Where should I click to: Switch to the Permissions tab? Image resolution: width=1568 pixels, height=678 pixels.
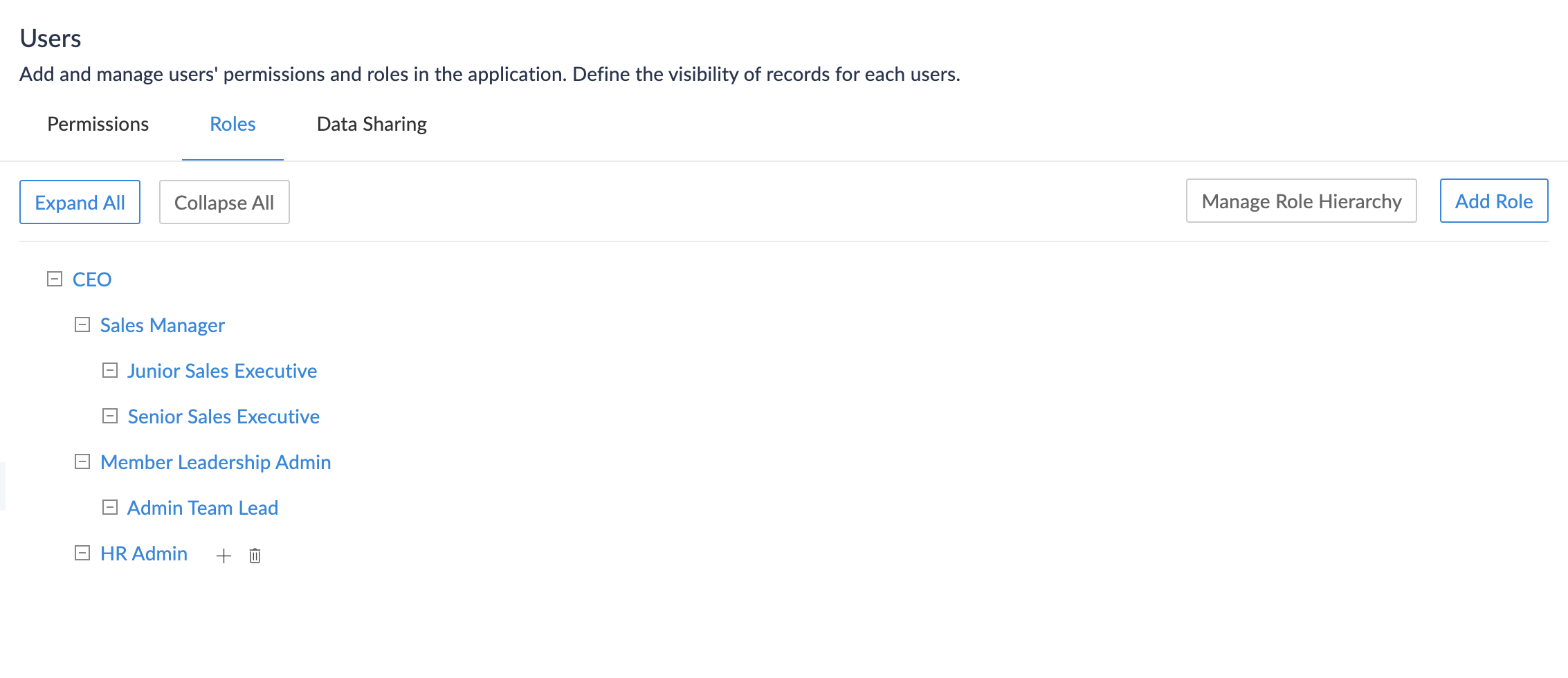click(98, 125)
